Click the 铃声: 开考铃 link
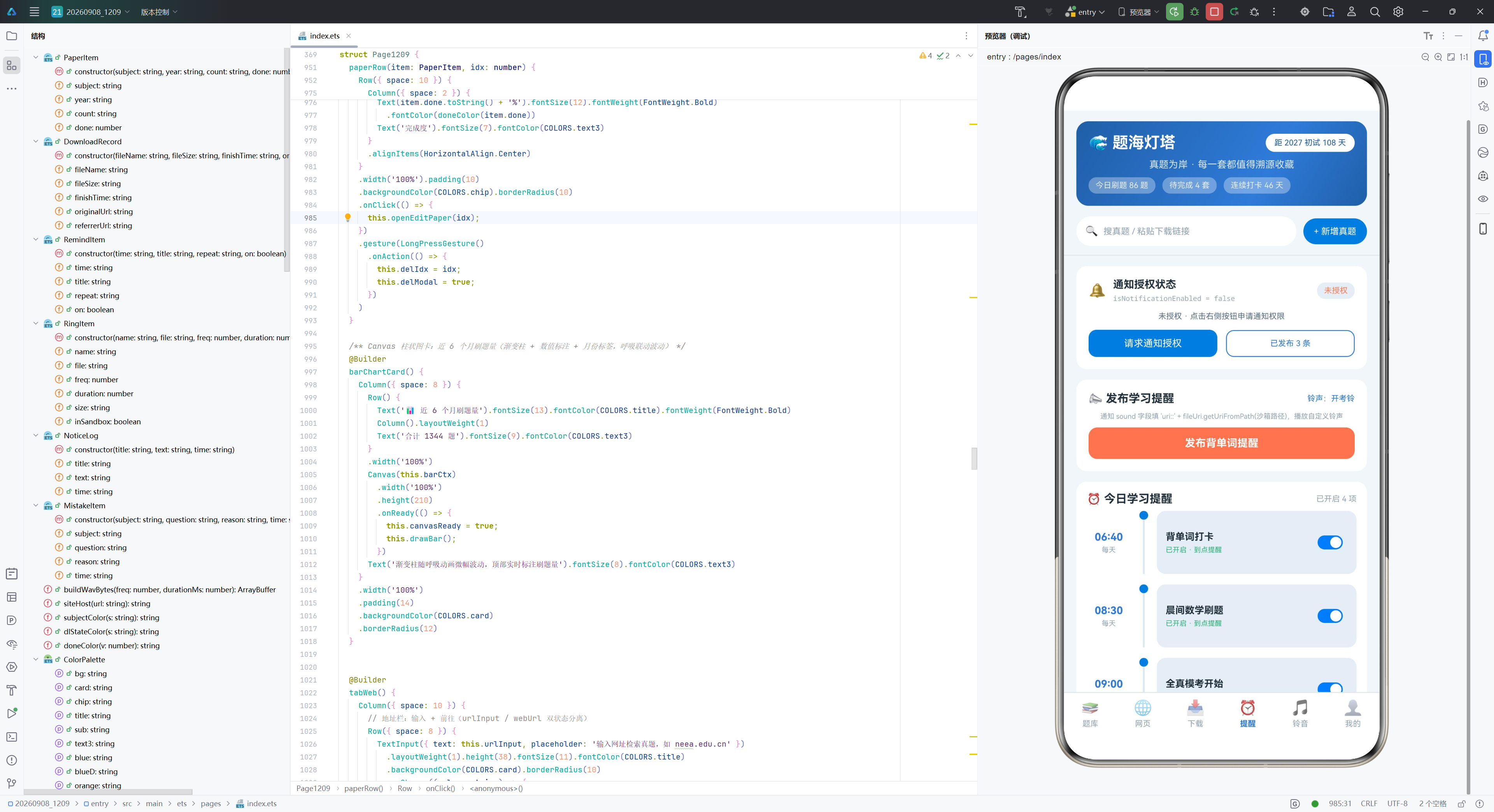Screen dimensions: 1494x812 1331,398
